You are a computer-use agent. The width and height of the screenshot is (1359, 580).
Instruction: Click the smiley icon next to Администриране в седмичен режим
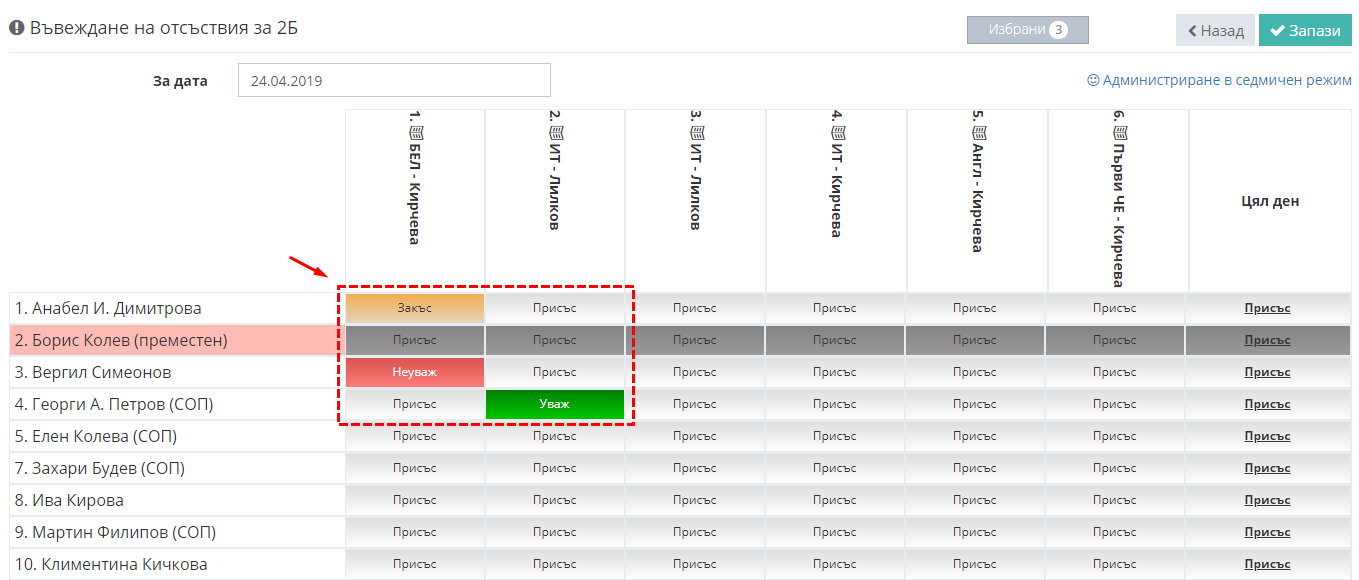click(x=1093, y=80)
